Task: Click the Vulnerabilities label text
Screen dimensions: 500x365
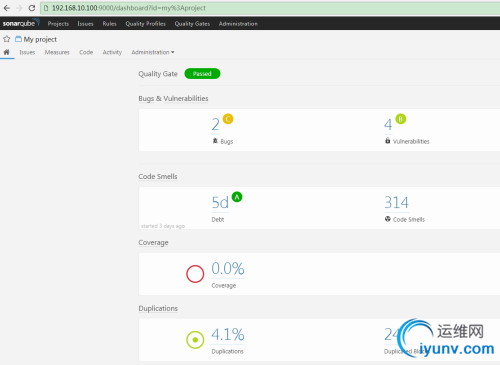Action: pos(411,141)
